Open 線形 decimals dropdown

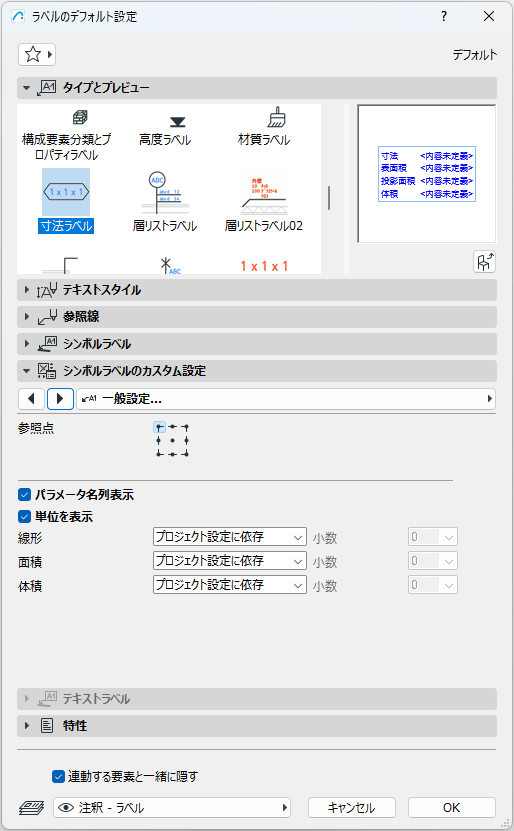point(432,537)
